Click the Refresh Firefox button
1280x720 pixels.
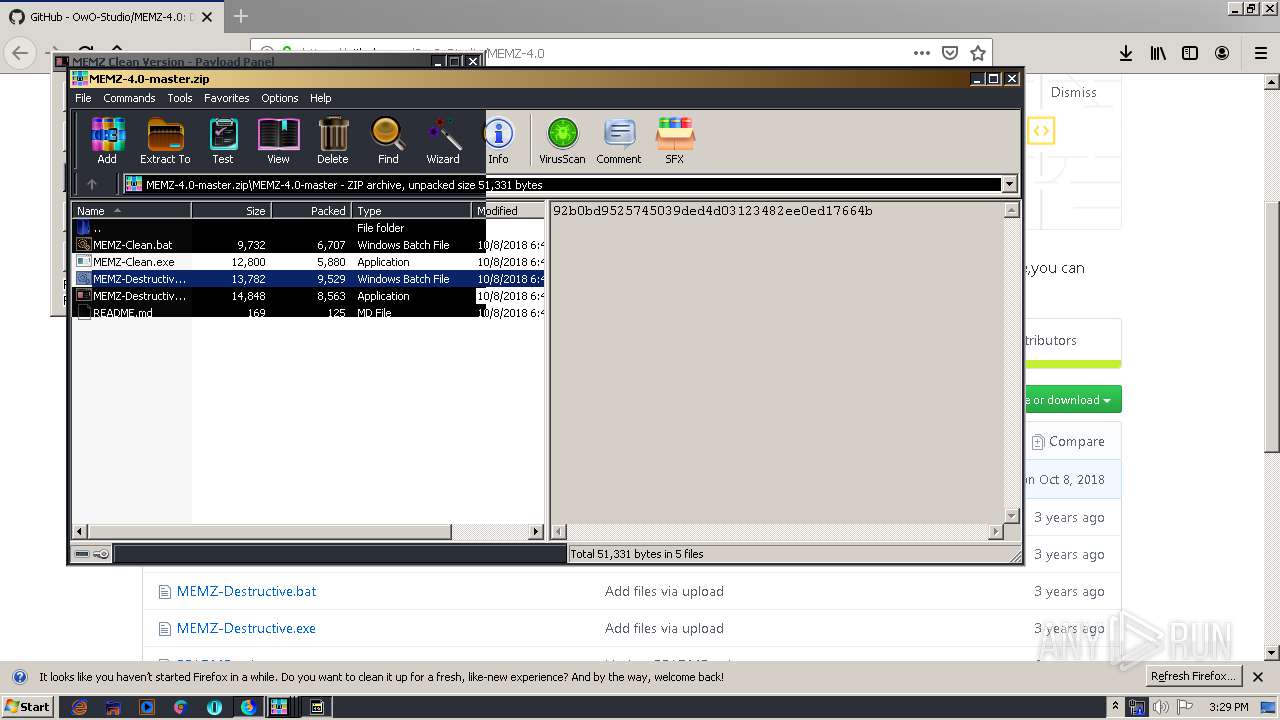point(1192,677)
